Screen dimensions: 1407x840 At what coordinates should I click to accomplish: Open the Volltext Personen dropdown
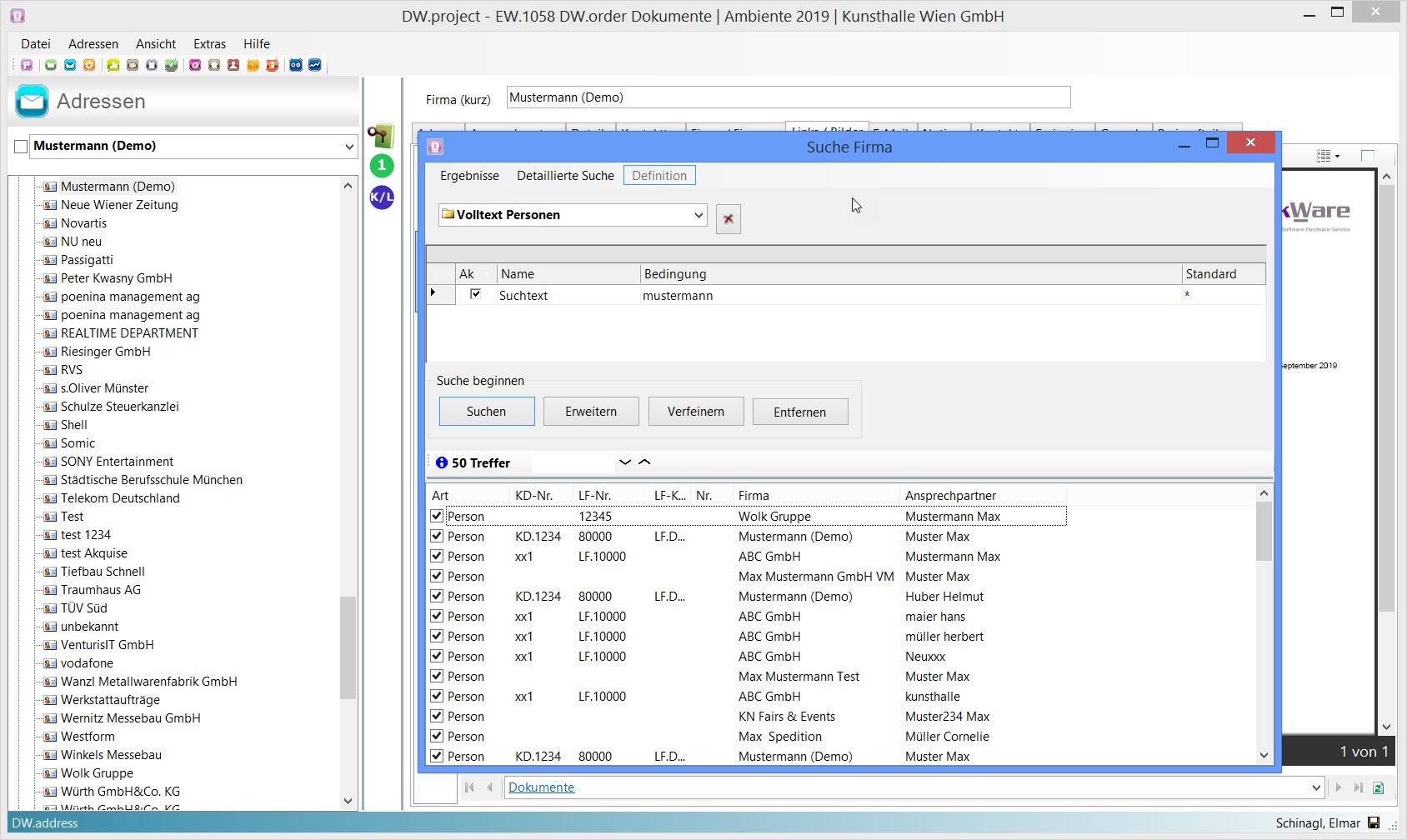pos(698,215)
